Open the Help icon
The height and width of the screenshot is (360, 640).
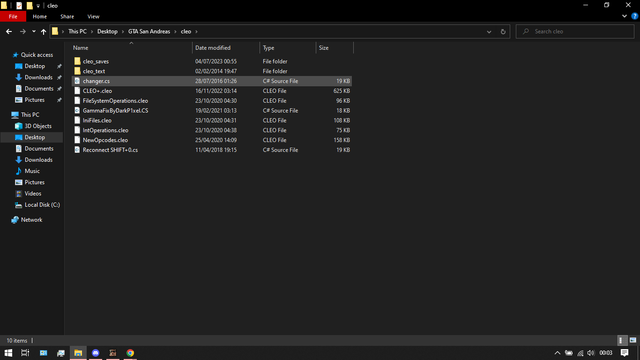[635, 16]
